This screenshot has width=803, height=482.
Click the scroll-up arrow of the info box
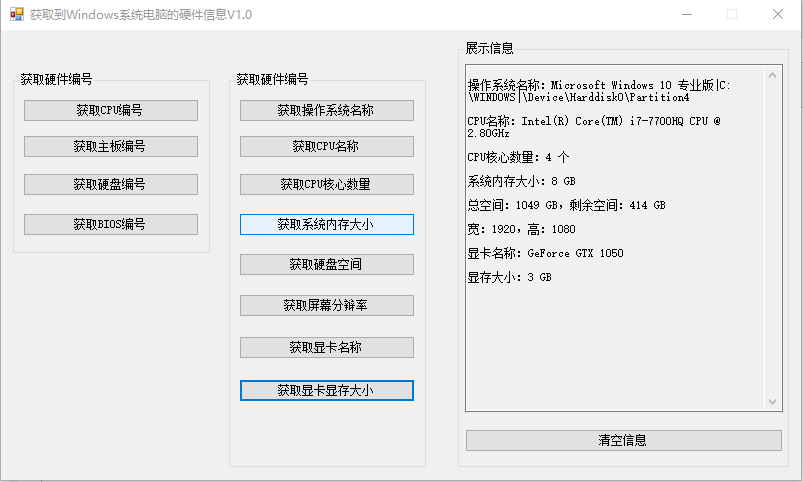772,75
